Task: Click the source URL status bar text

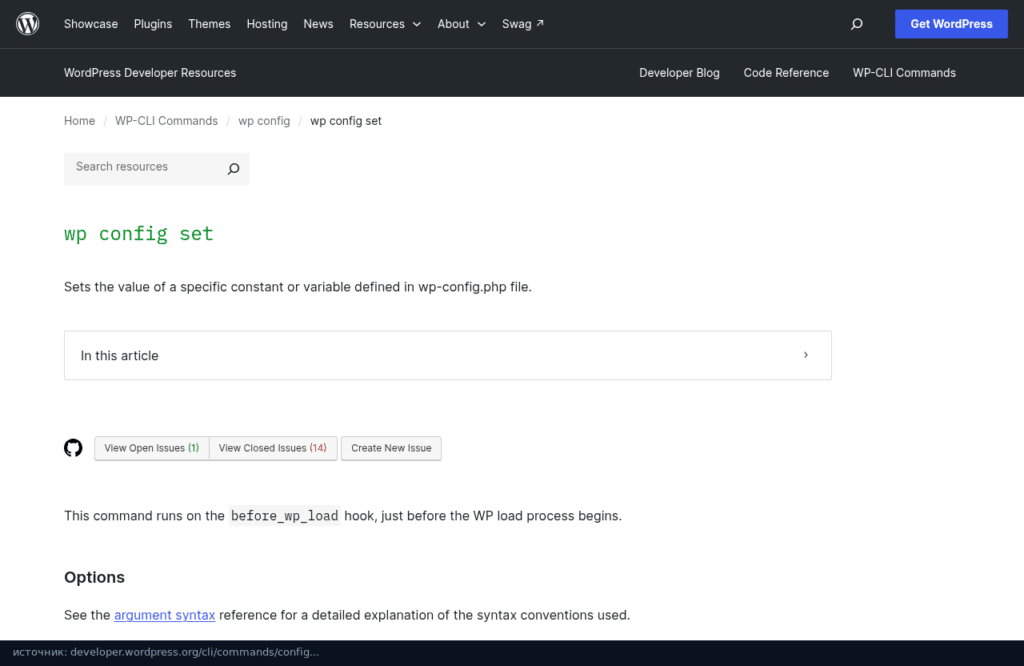Action: (166, 652)
